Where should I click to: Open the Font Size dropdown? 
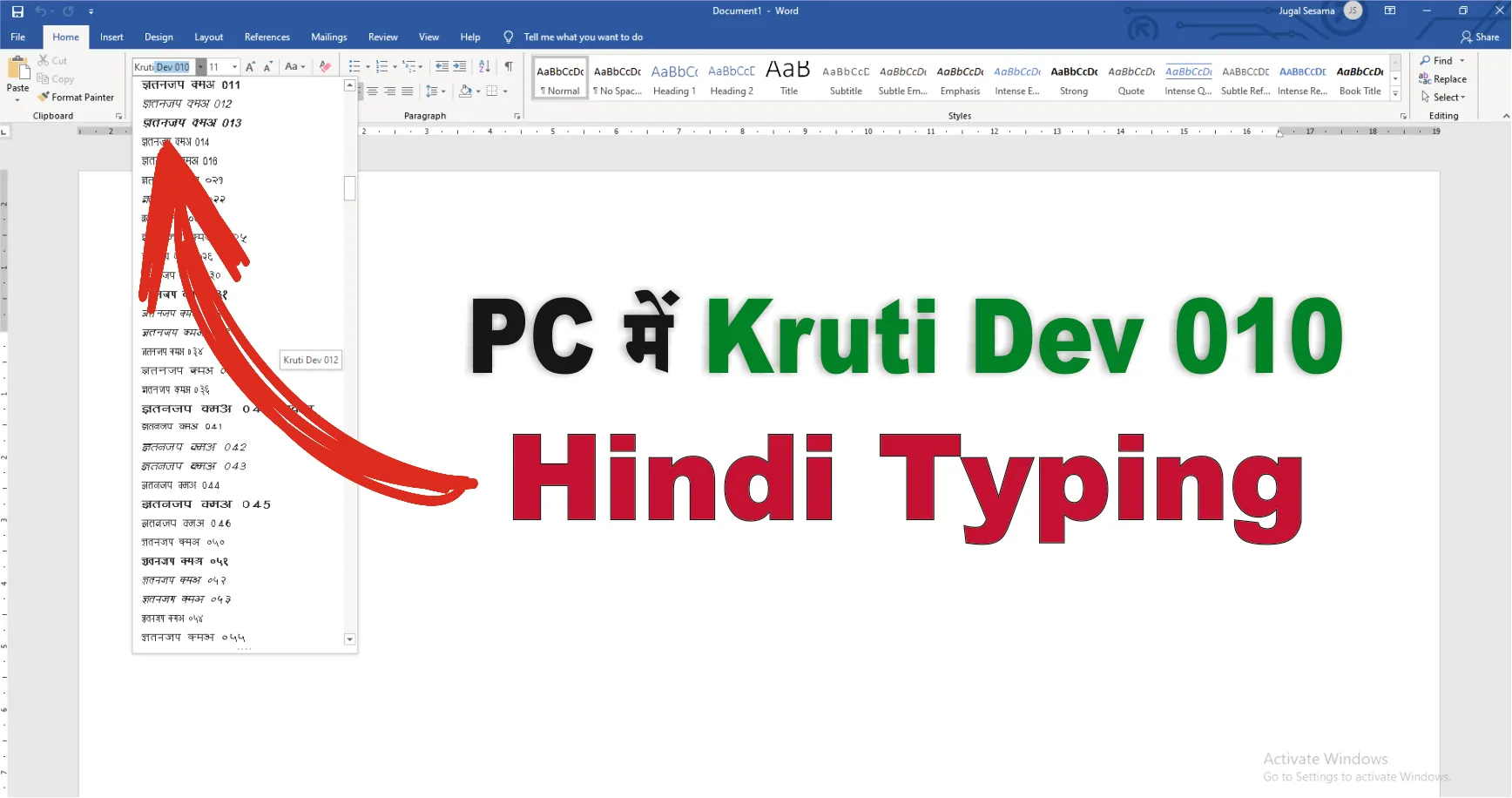click(x=233, y=66)
